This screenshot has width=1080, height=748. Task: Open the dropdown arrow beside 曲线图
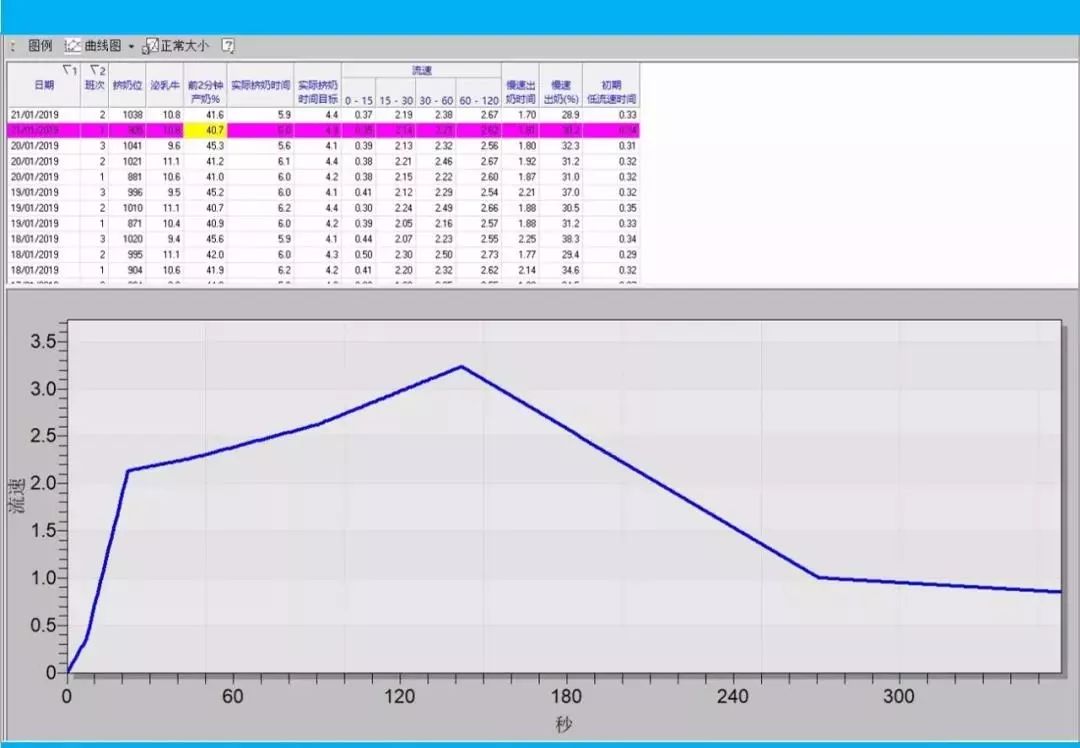pyautogui.click(x=131, y=47)
